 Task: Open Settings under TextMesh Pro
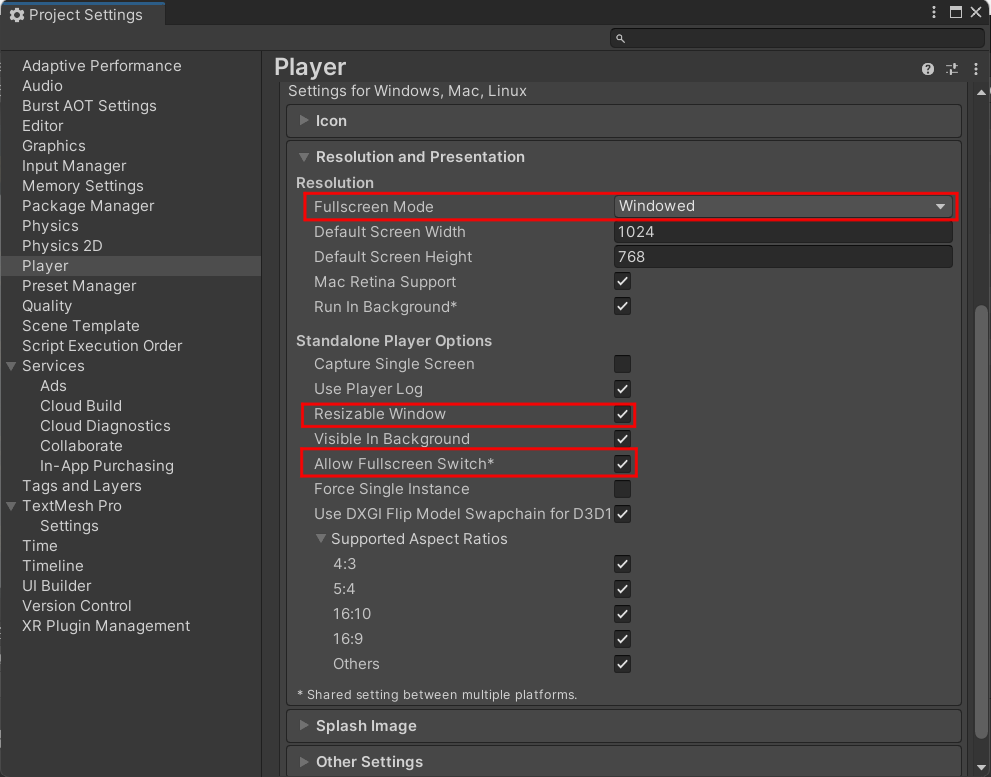coord(69,526)
